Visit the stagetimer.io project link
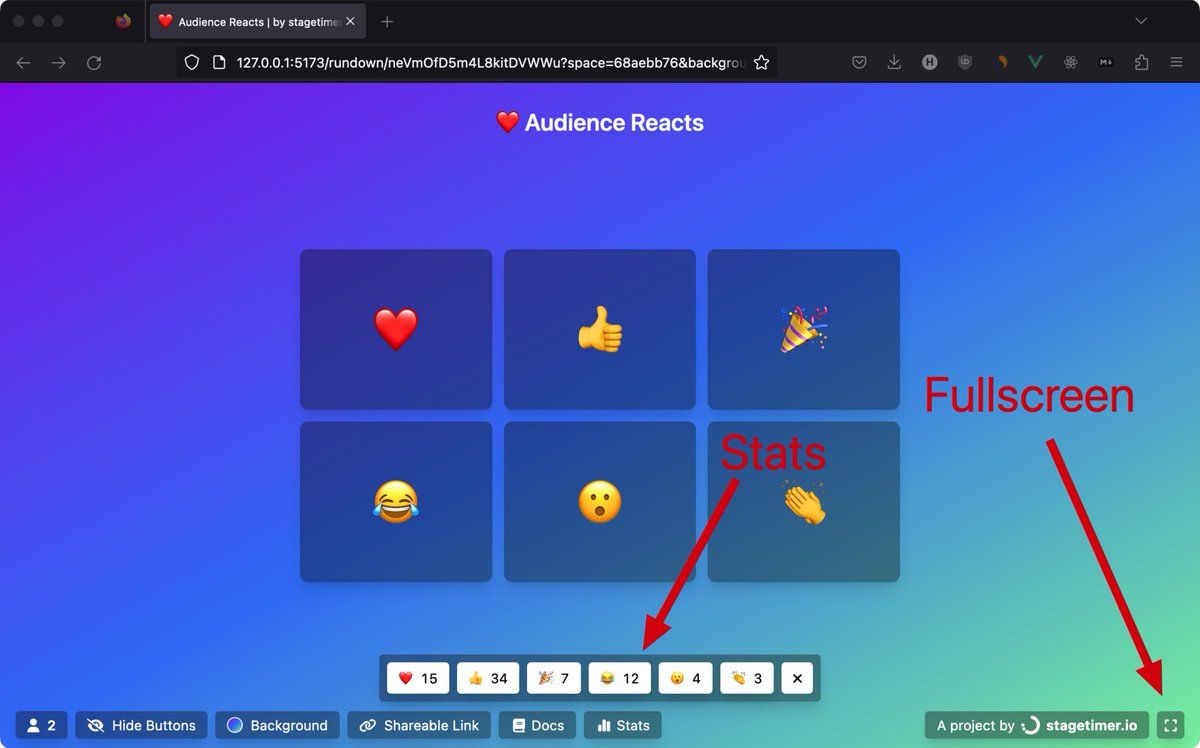This screenshot has width=1200, height=748. pos(1036,725)
